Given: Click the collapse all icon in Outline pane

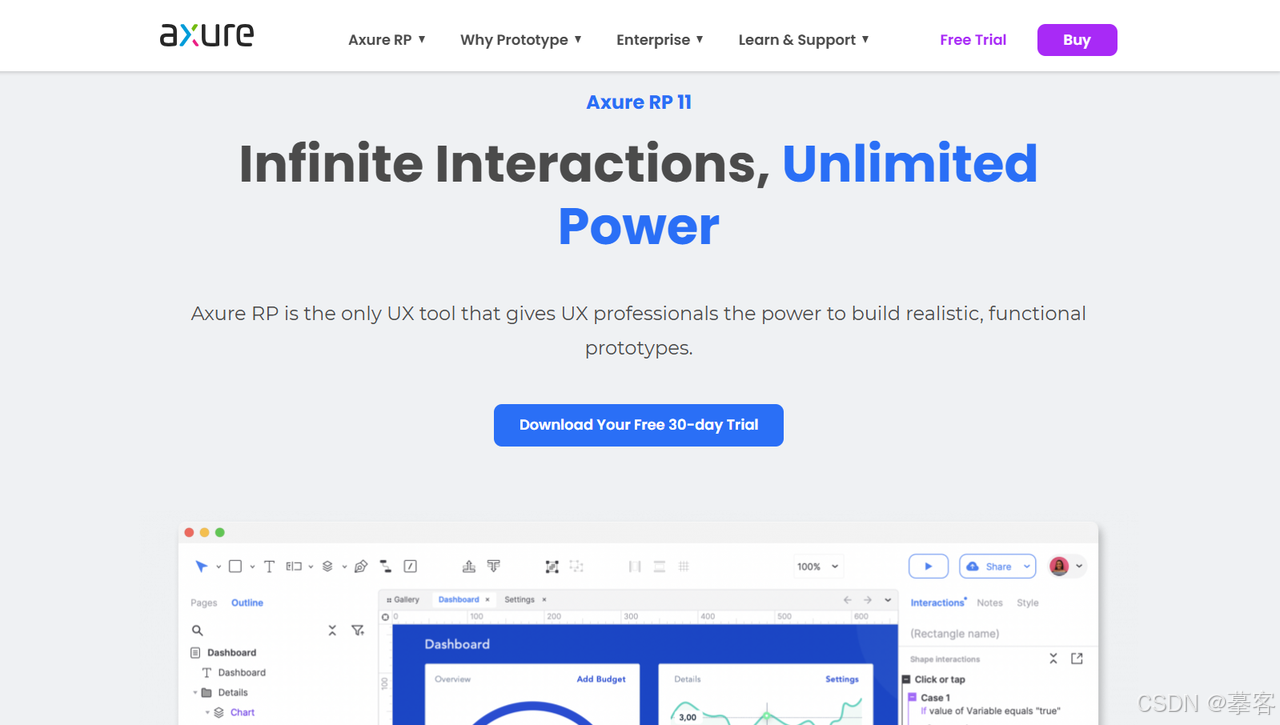Looking at the screenshot, I should point(332,630).
